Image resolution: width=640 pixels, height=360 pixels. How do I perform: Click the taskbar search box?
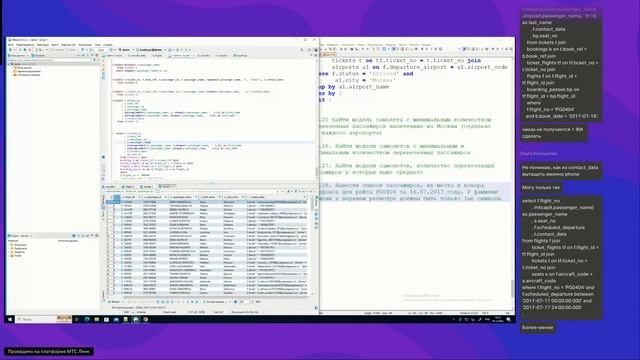click(x=43, y=319)
